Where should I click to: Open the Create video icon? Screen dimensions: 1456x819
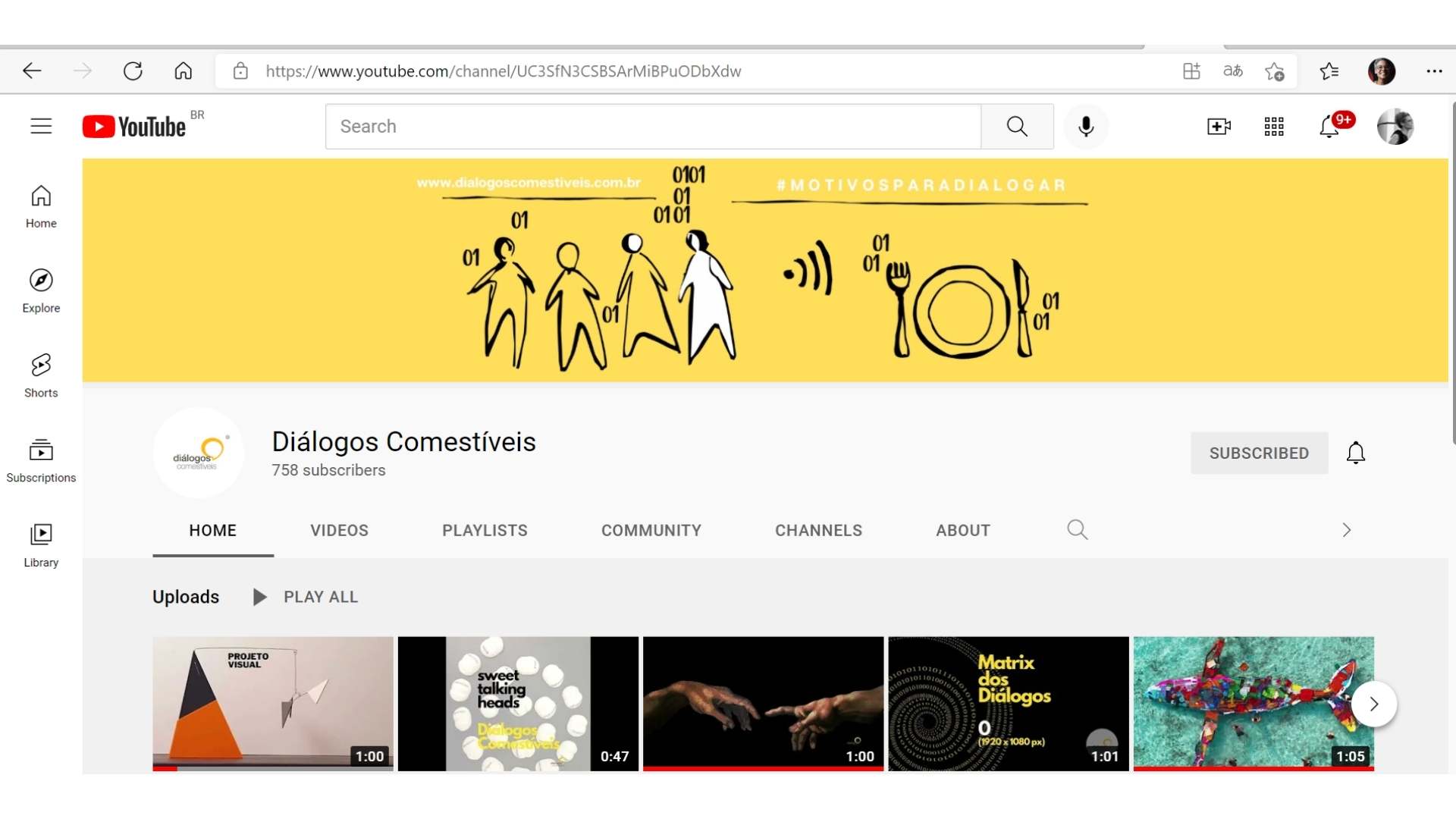pos(1219,127)
